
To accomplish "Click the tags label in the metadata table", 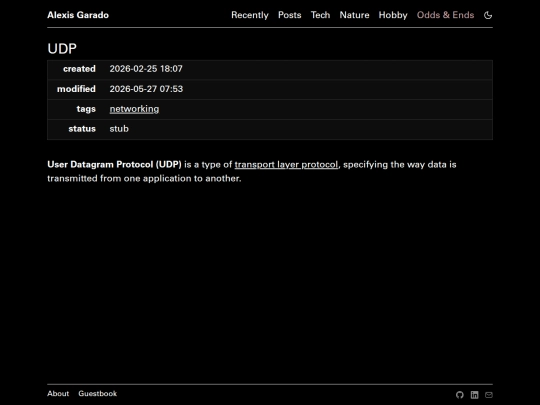I will tap(86, 109).
